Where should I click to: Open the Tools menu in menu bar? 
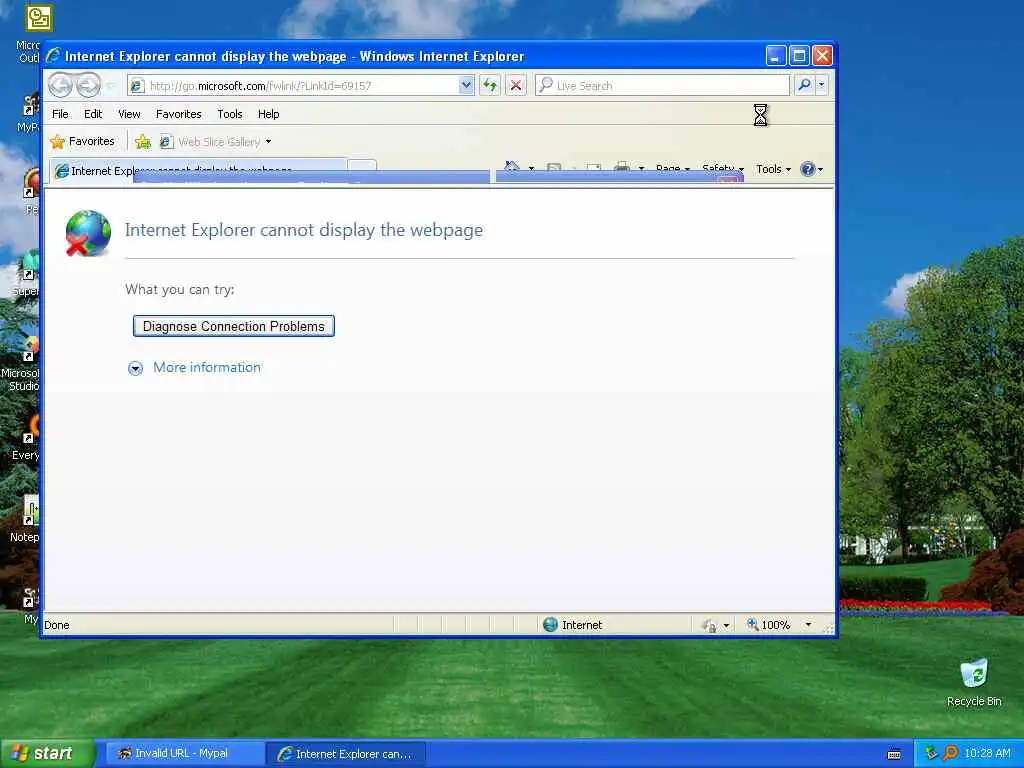(x=230, y=114)
